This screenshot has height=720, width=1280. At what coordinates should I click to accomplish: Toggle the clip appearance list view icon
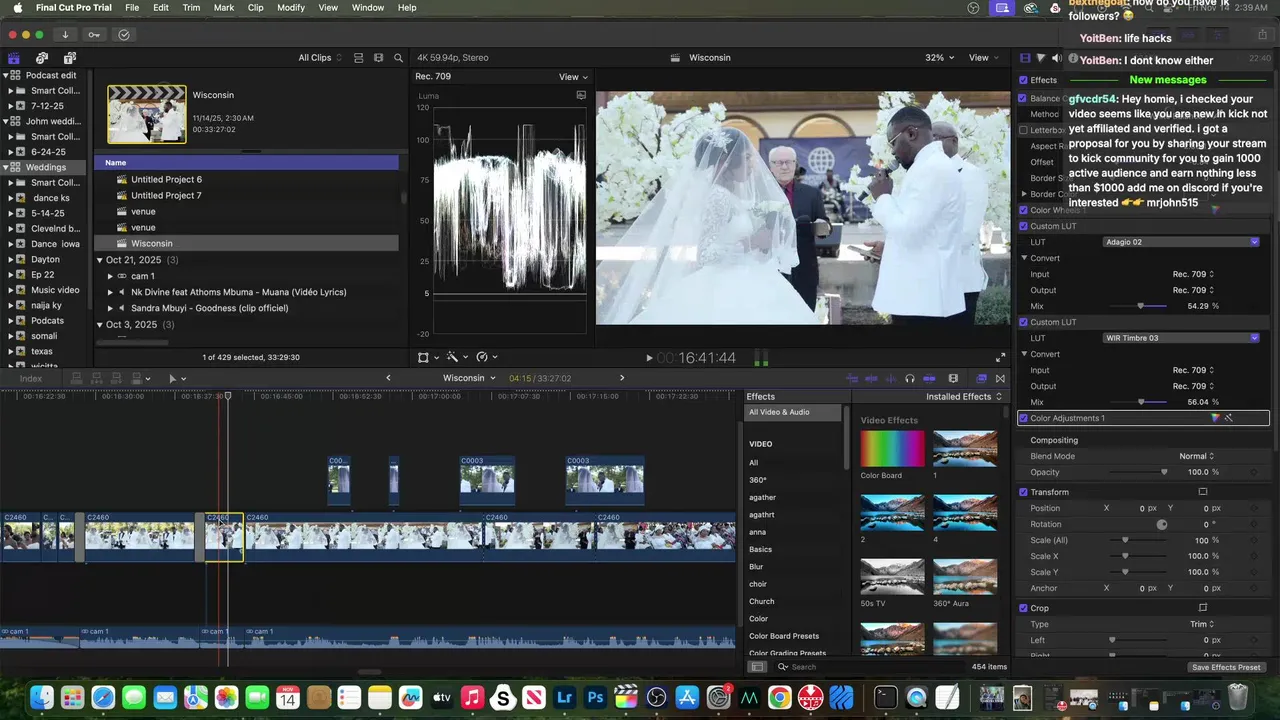[359, 58]
